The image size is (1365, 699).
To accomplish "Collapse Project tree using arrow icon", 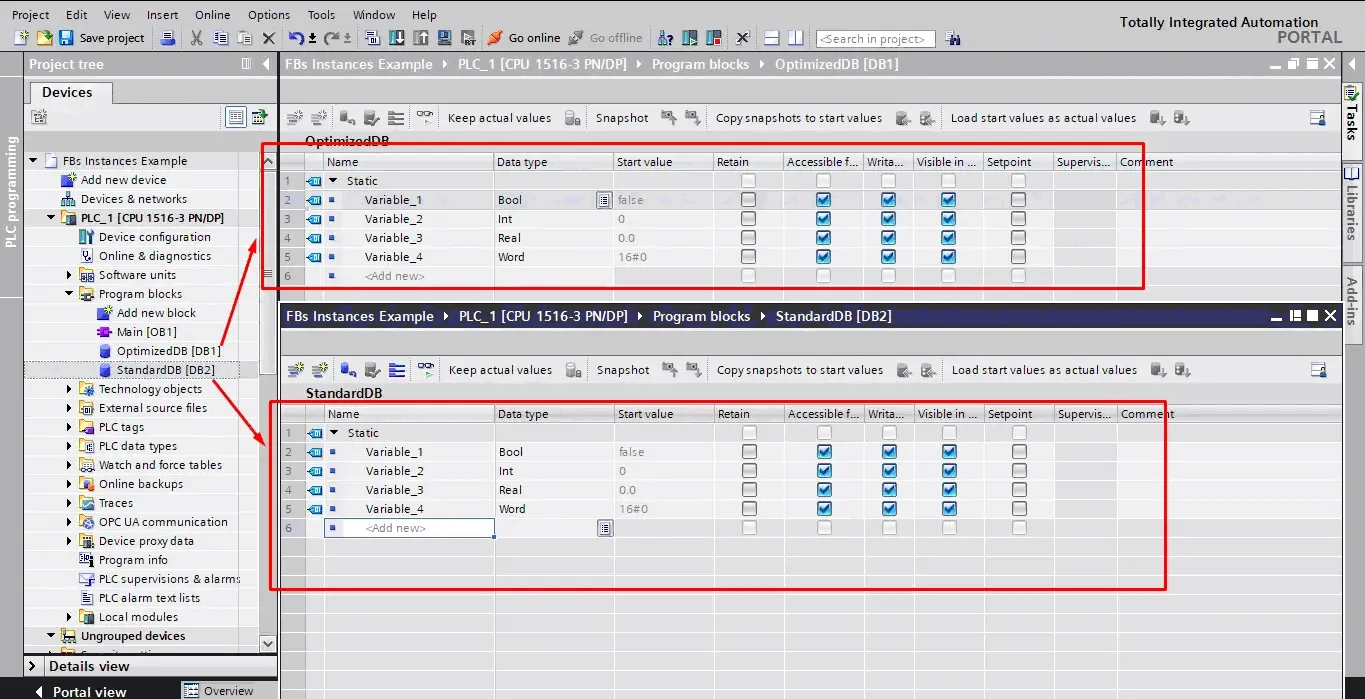I will point(266,64).
